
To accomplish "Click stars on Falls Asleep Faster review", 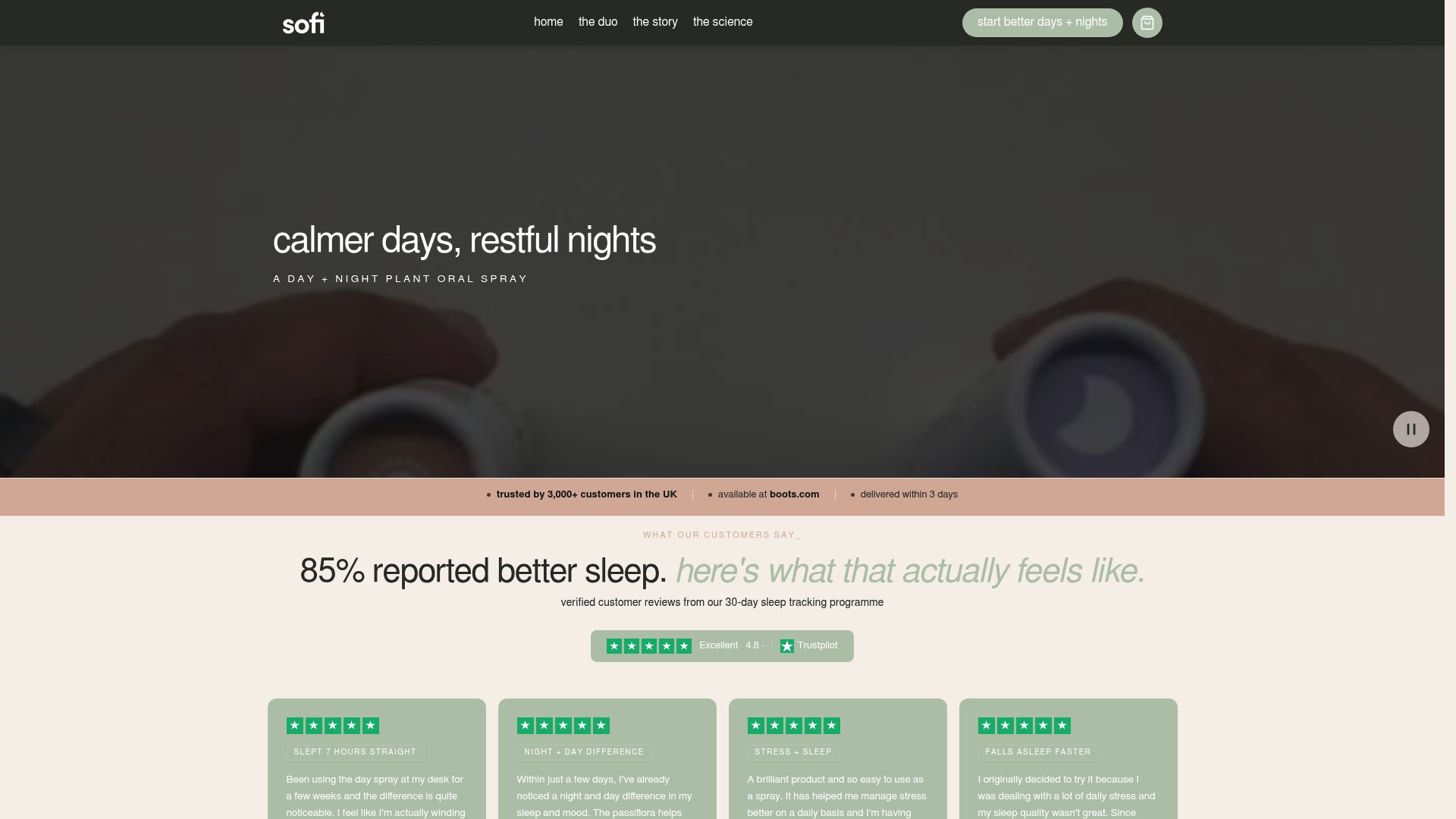I will [x=1024, y=726].
